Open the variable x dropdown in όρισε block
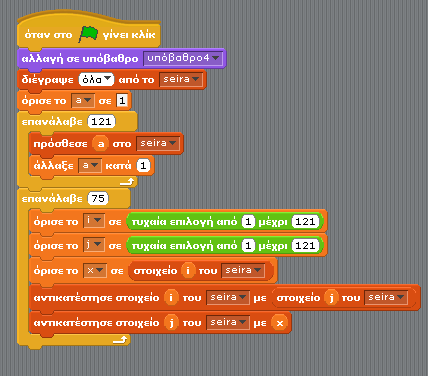This screenshot has width=428, height=376. (95, 271)
